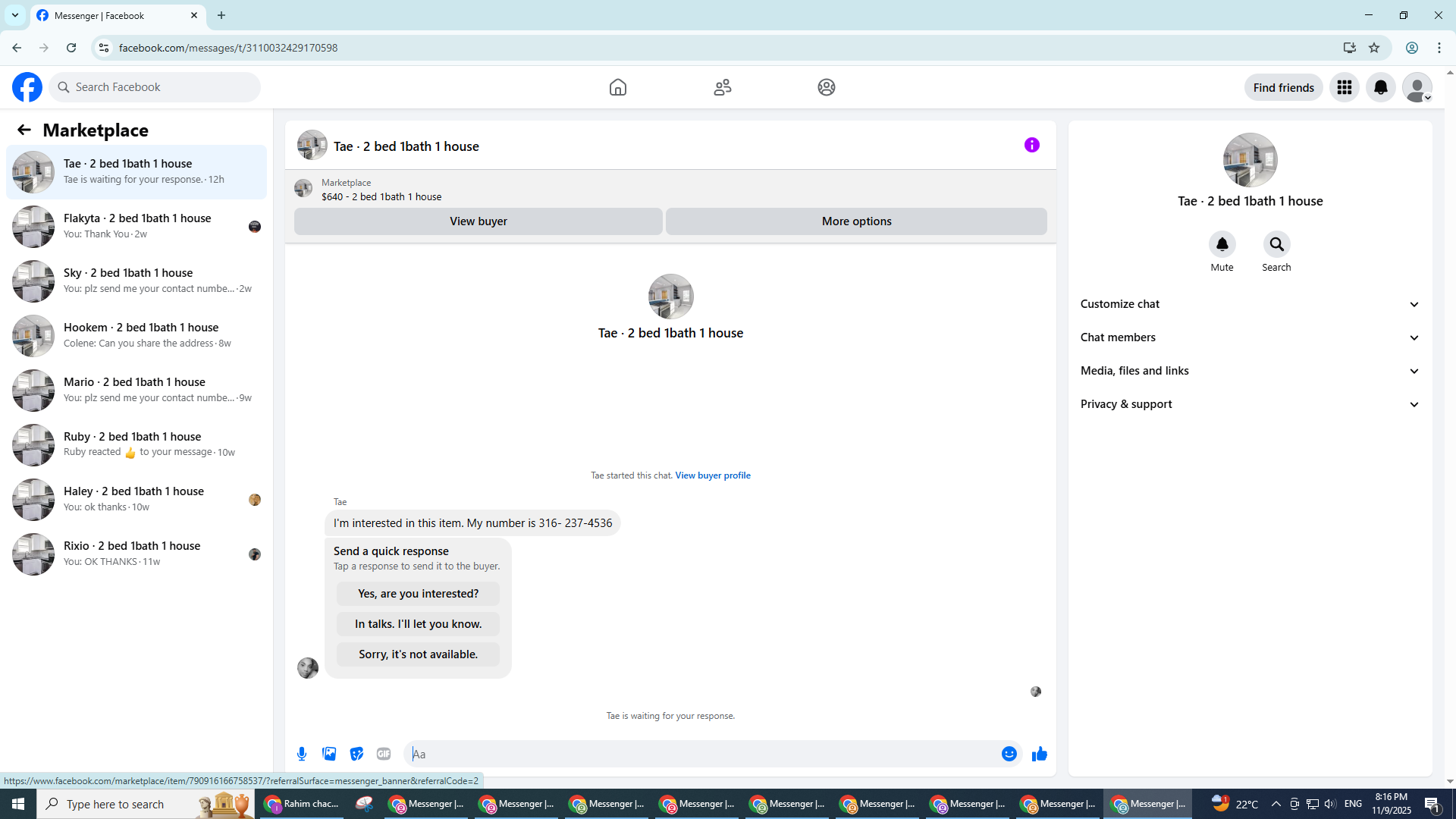Choose a GIF icon
1456x819 pixels.
384,754
